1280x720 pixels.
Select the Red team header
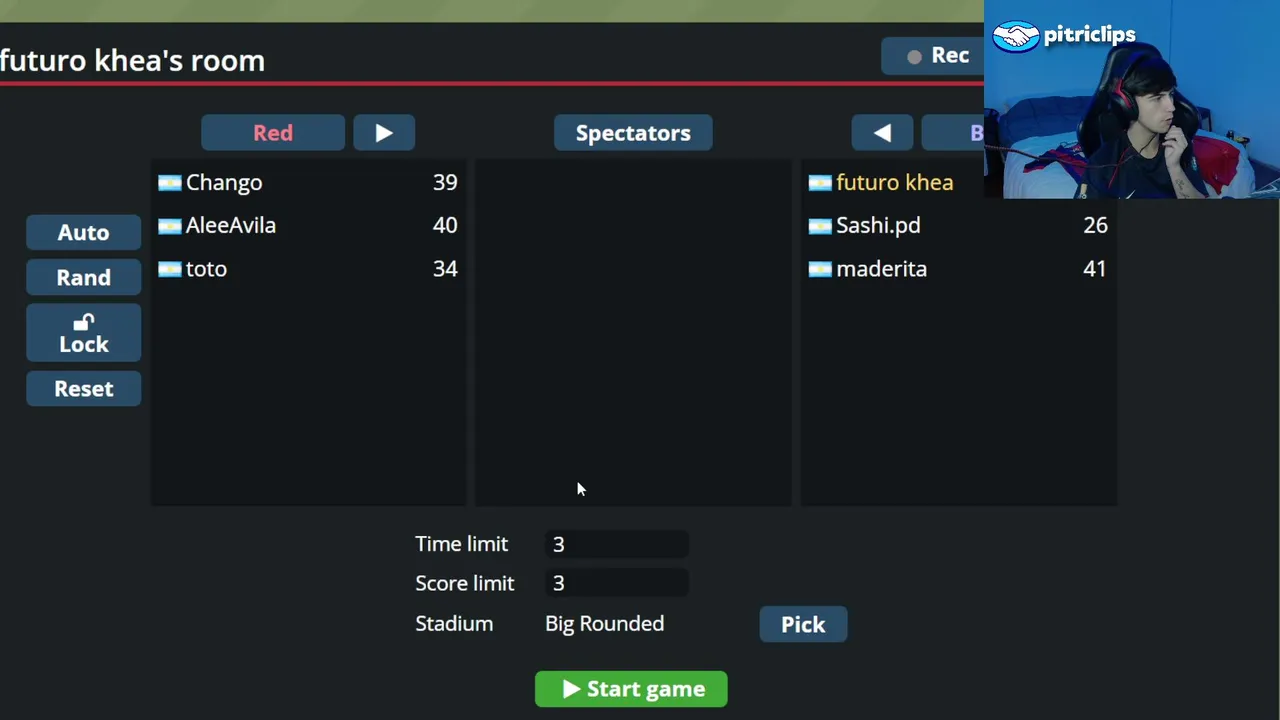coord(273,133)
